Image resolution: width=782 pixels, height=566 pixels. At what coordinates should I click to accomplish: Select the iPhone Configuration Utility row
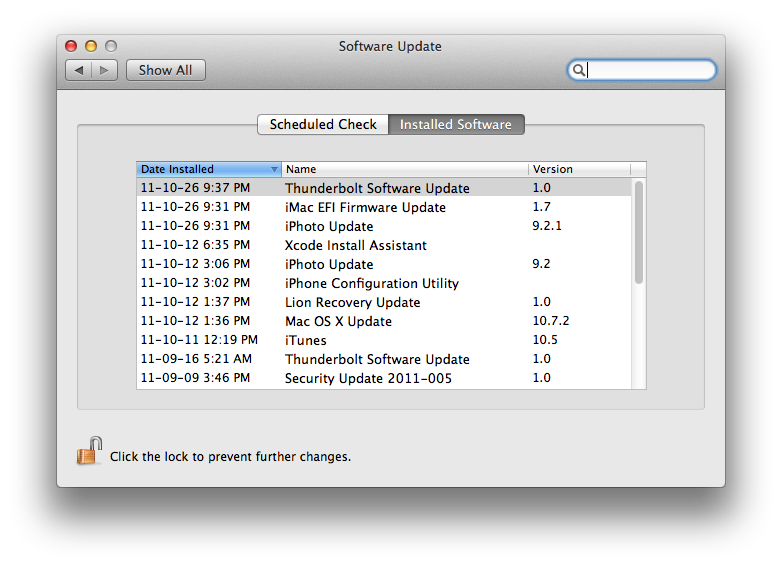[x=384, y=283]
